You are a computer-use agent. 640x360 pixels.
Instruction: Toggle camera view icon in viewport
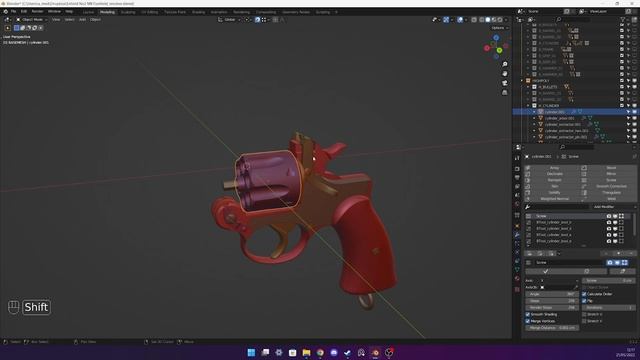[x=505, y=83]
